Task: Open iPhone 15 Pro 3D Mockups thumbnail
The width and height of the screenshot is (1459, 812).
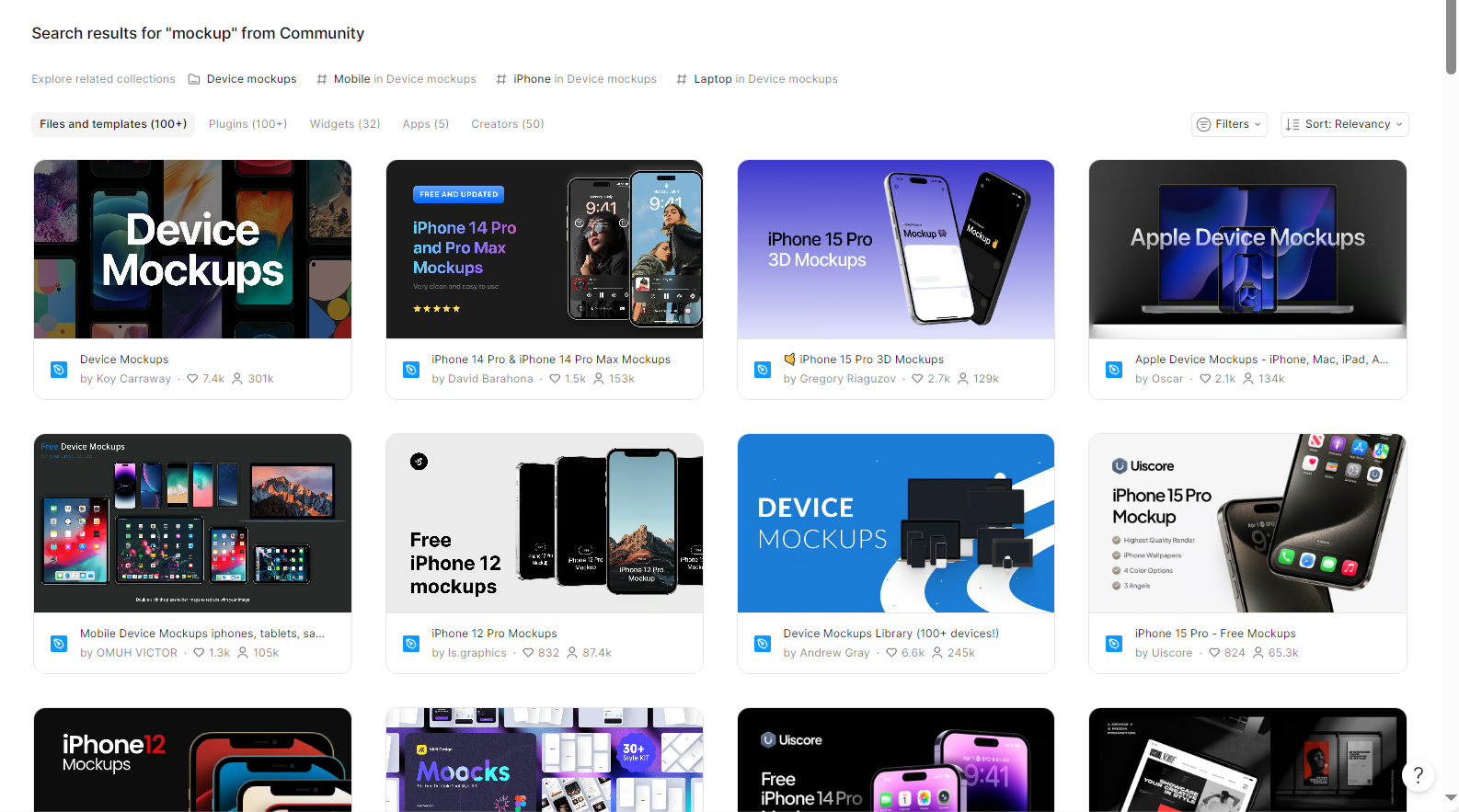Action: [896, 249]
